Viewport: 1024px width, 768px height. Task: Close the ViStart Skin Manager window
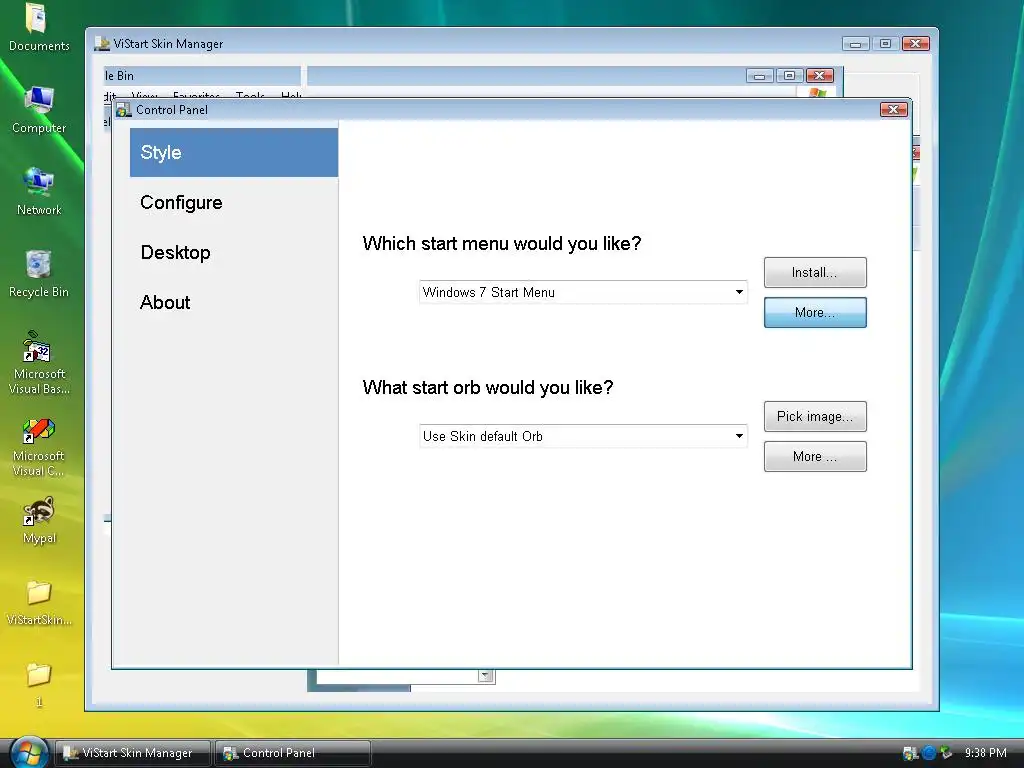[916, 44]
